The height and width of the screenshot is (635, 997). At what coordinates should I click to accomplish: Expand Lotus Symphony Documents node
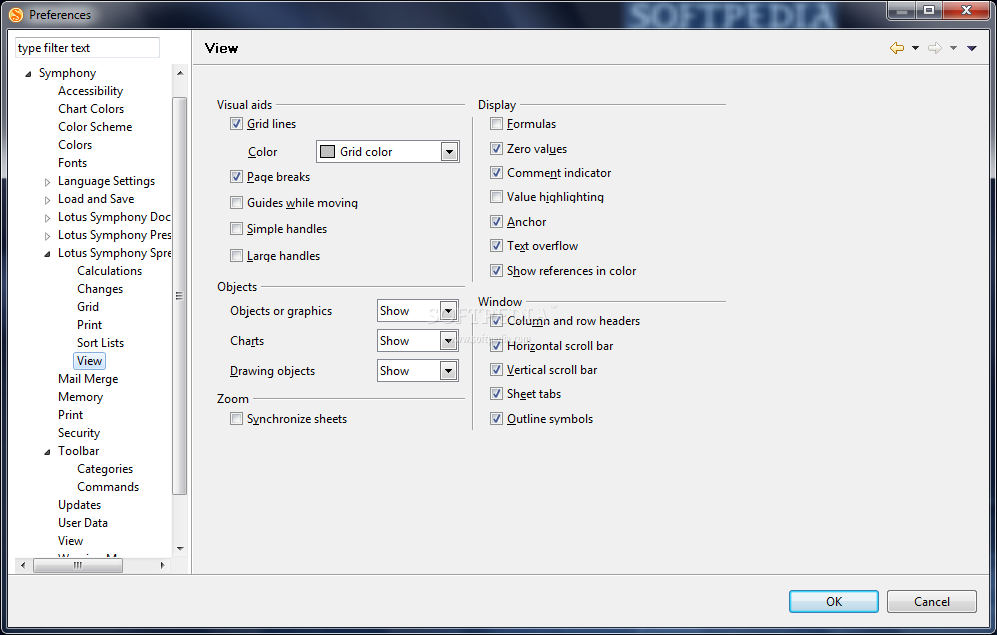tap(47, 218)
